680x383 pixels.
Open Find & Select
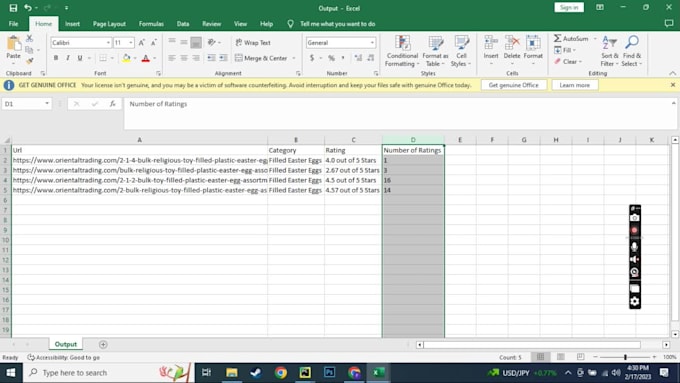[631, 51]
